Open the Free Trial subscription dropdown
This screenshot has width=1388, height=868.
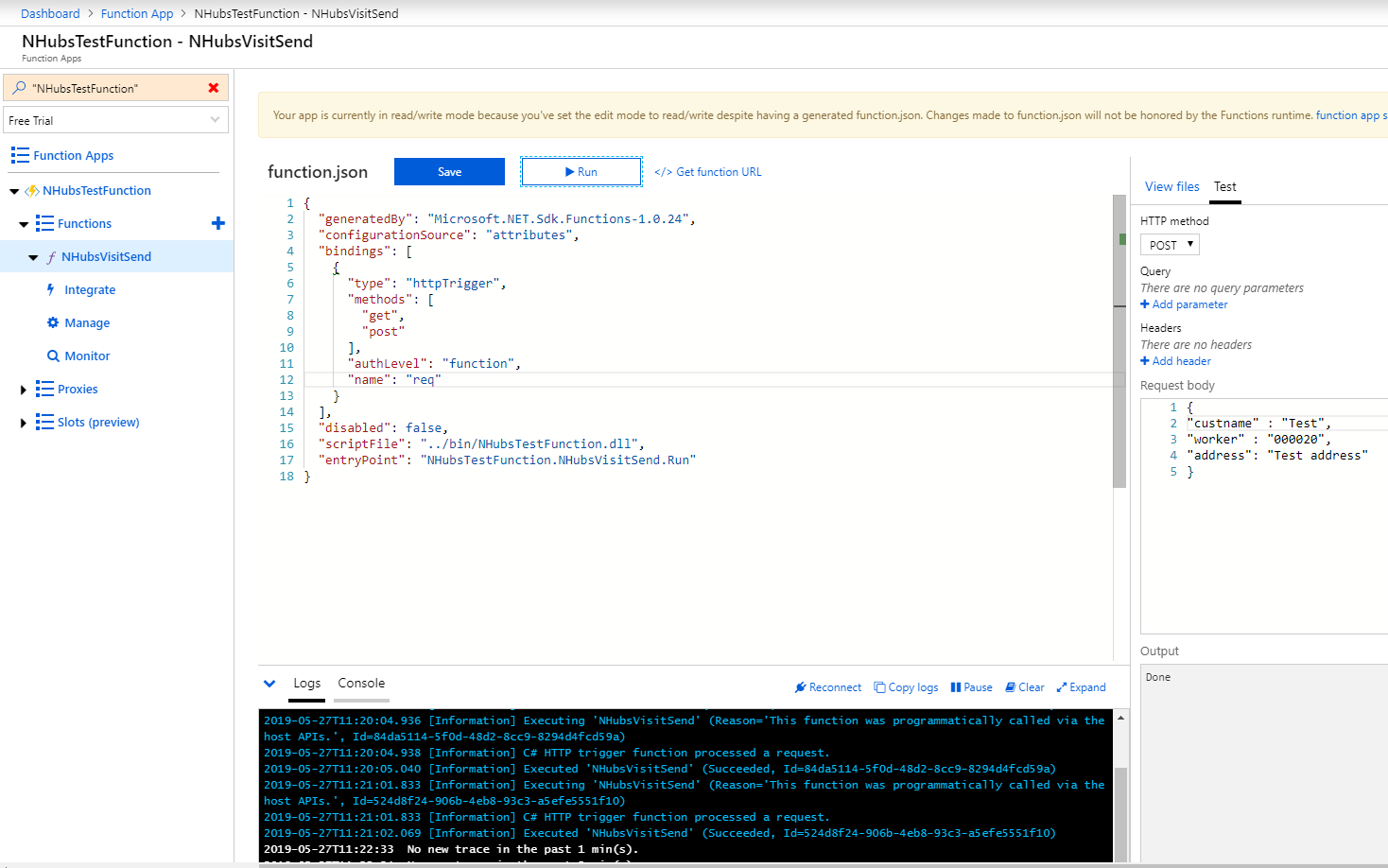tap(116, 120)
